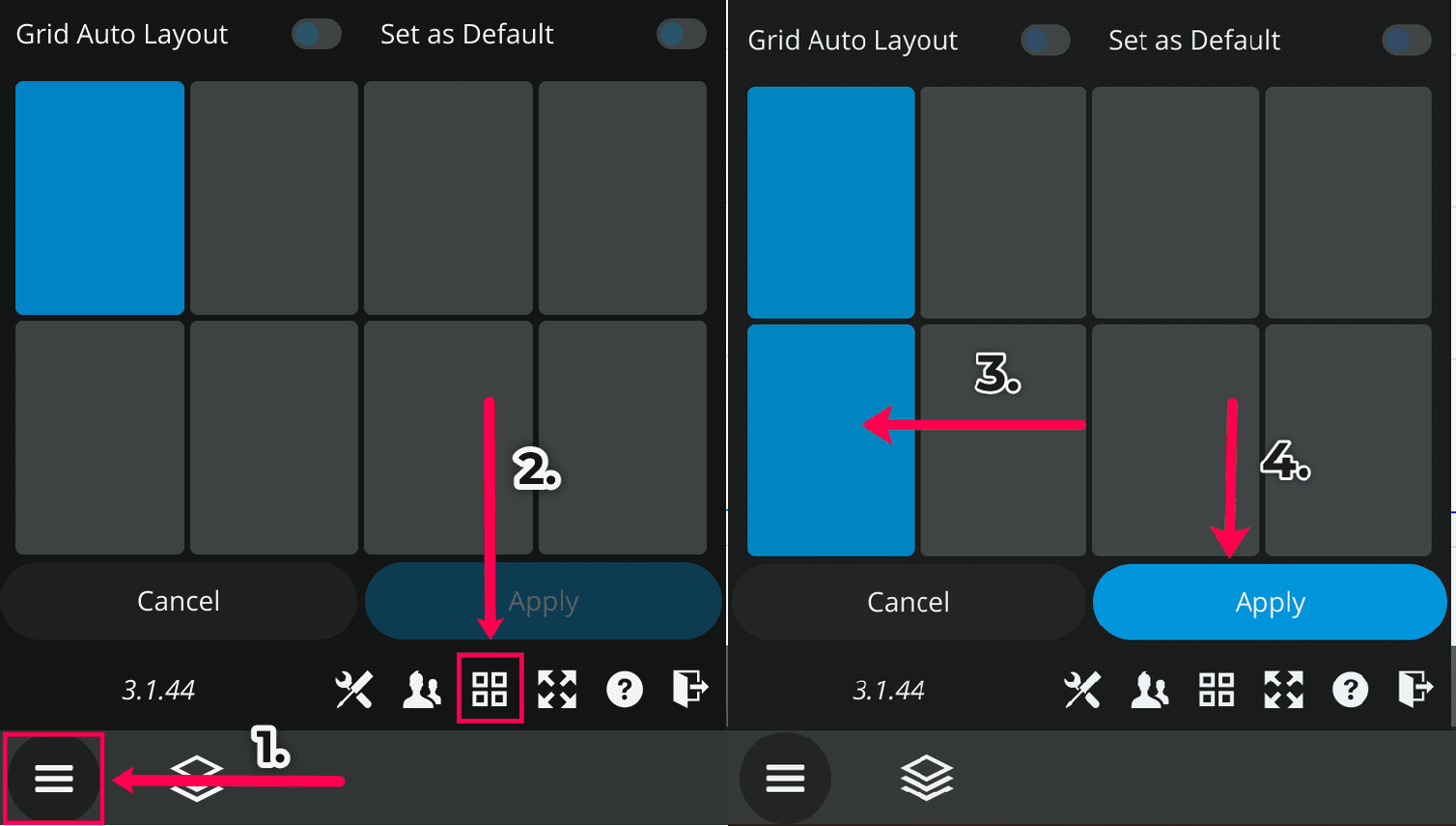This screenshot has width=1456, height=826.
Task: Open the right-panel layers flyout
Action: tap(927, 778)
